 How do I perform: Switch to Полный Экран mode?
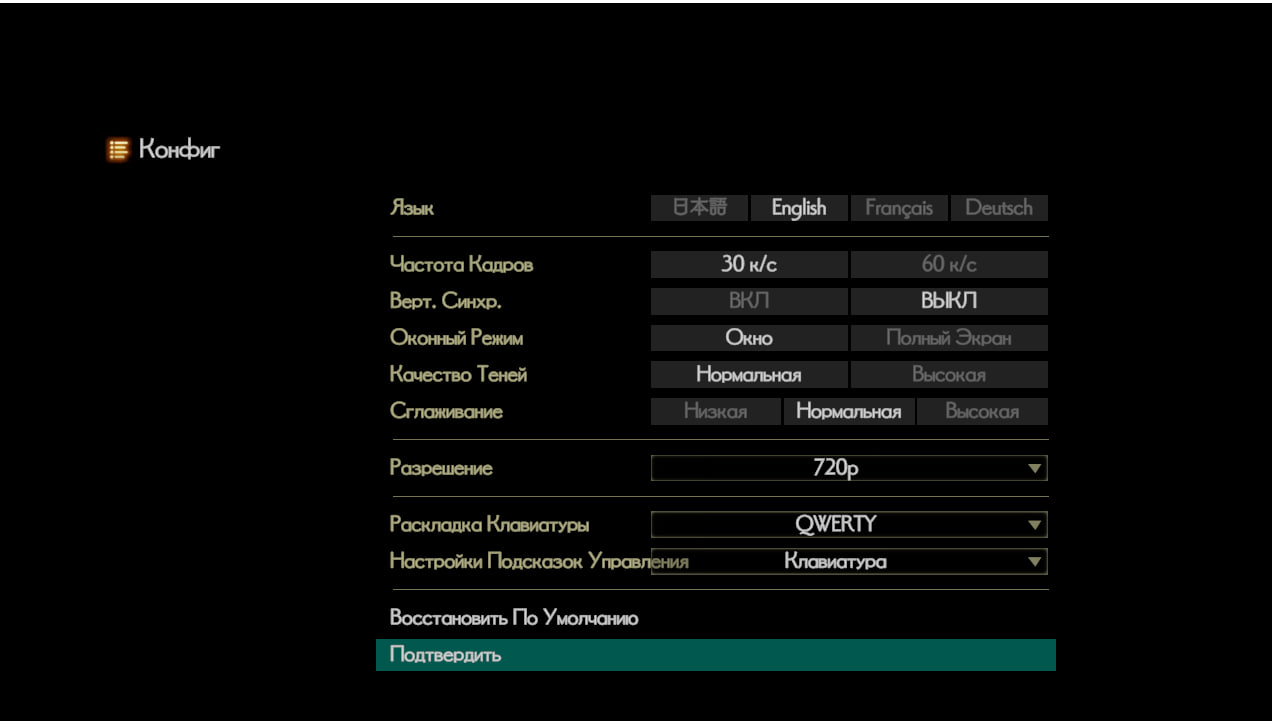[948, 338]
